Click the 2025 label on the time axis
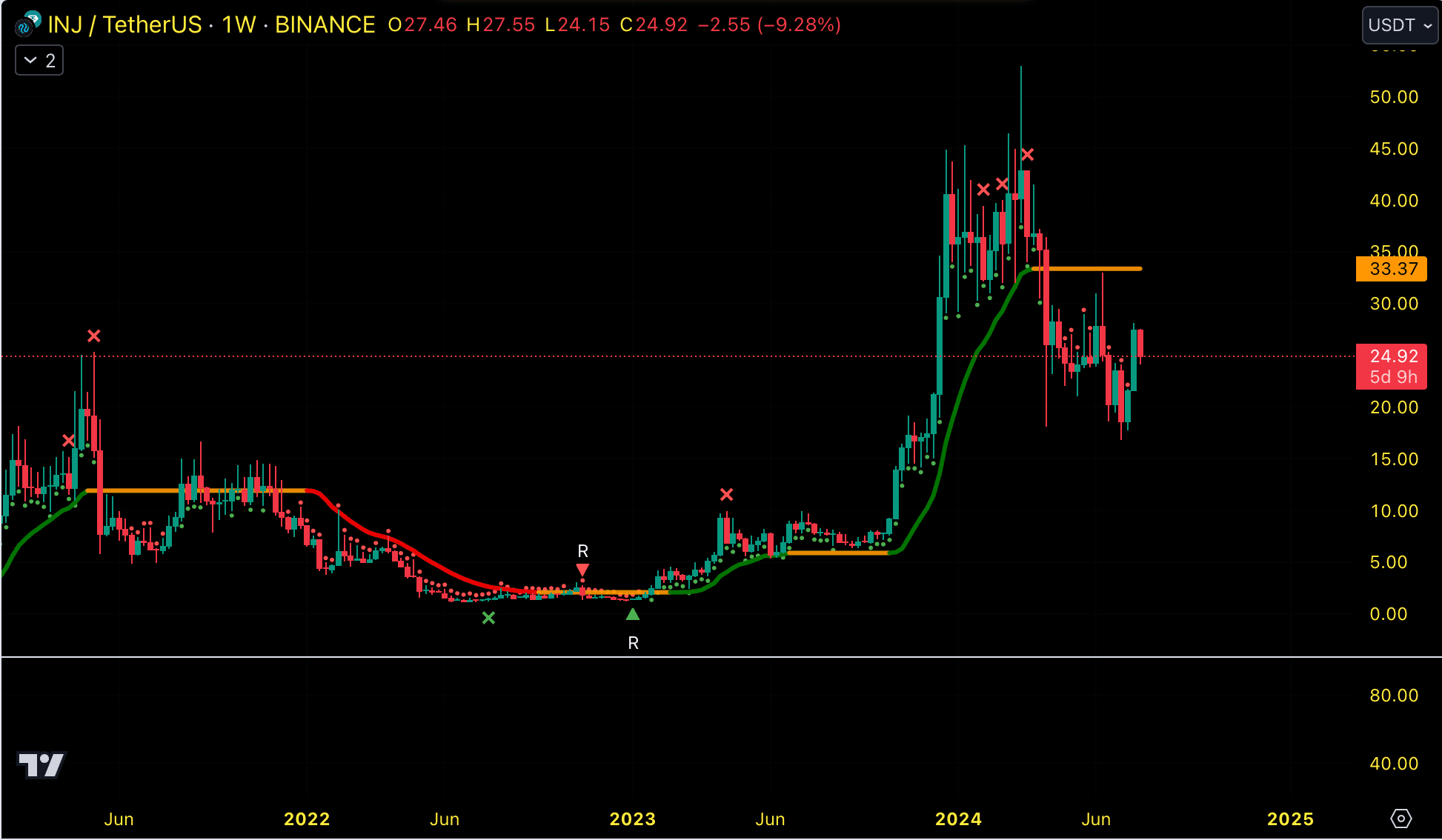The image size is (1442, 840). 1290,819
